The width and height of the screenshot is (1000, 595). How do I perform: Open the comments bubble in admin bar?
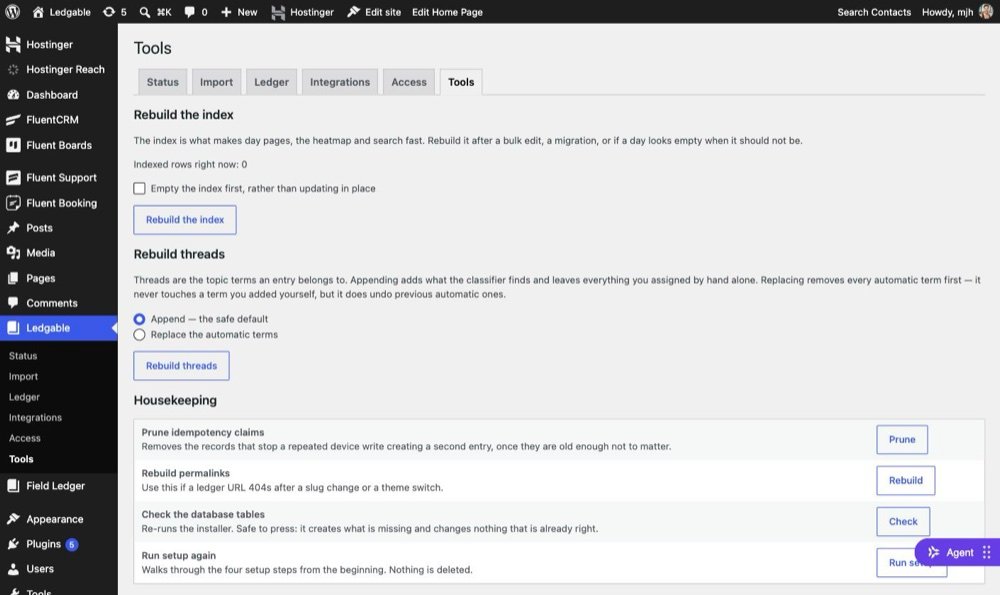[189, 12]
